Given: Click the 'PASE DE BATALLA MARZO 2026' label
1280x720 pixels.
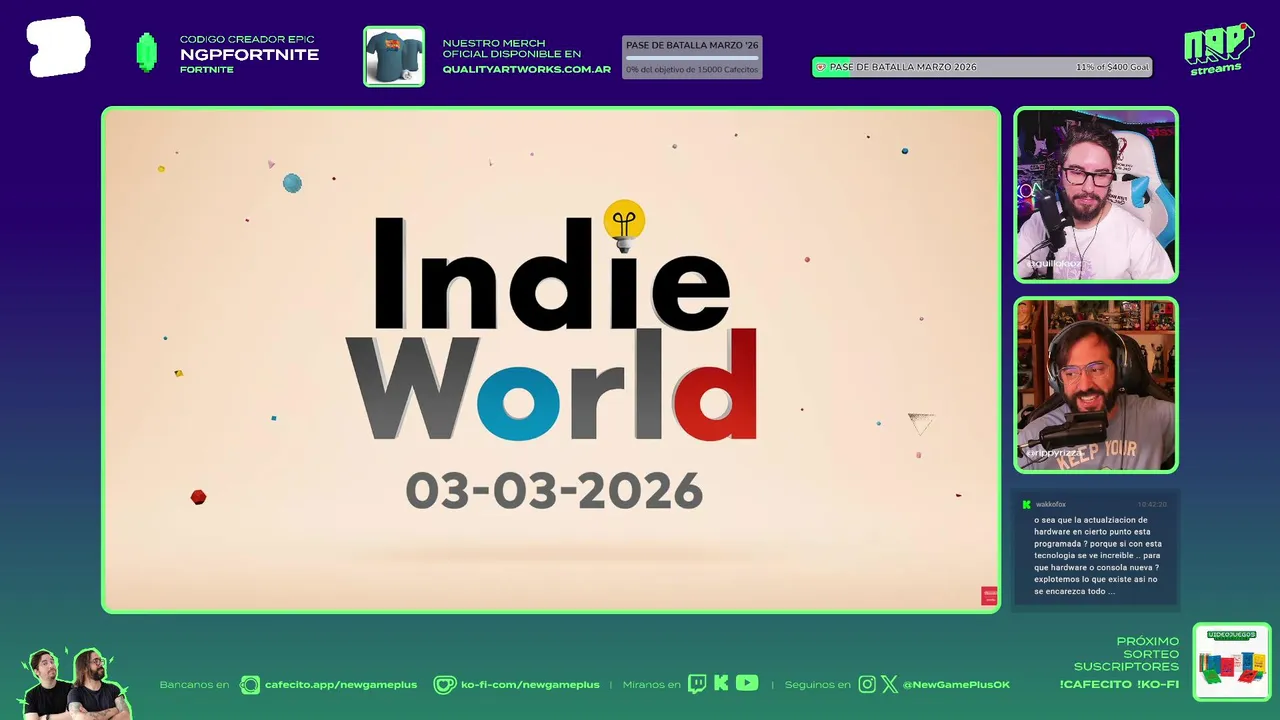Looking at the screenshot, I should 902,67.
